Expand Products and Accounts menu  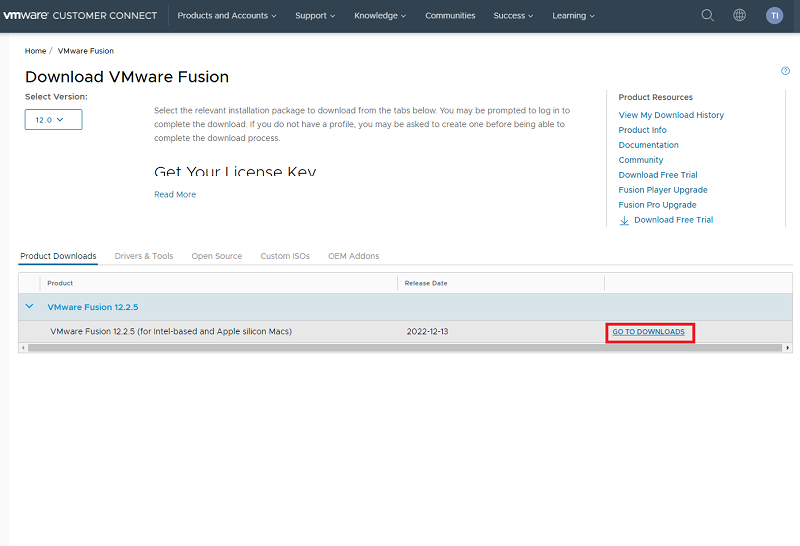tap(227, 15)
